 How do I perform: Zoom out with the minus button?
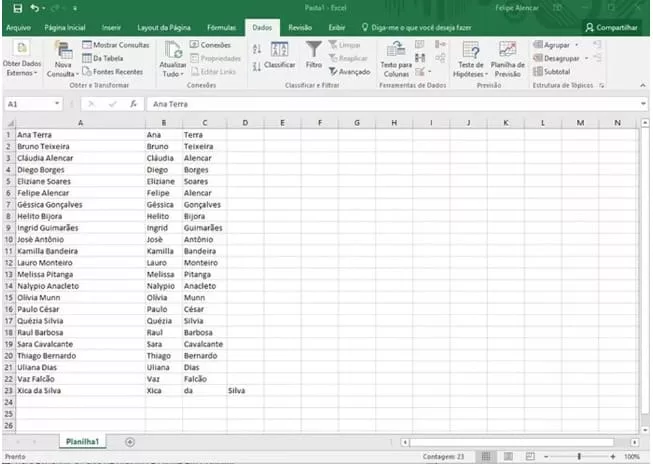coord(546,457)
